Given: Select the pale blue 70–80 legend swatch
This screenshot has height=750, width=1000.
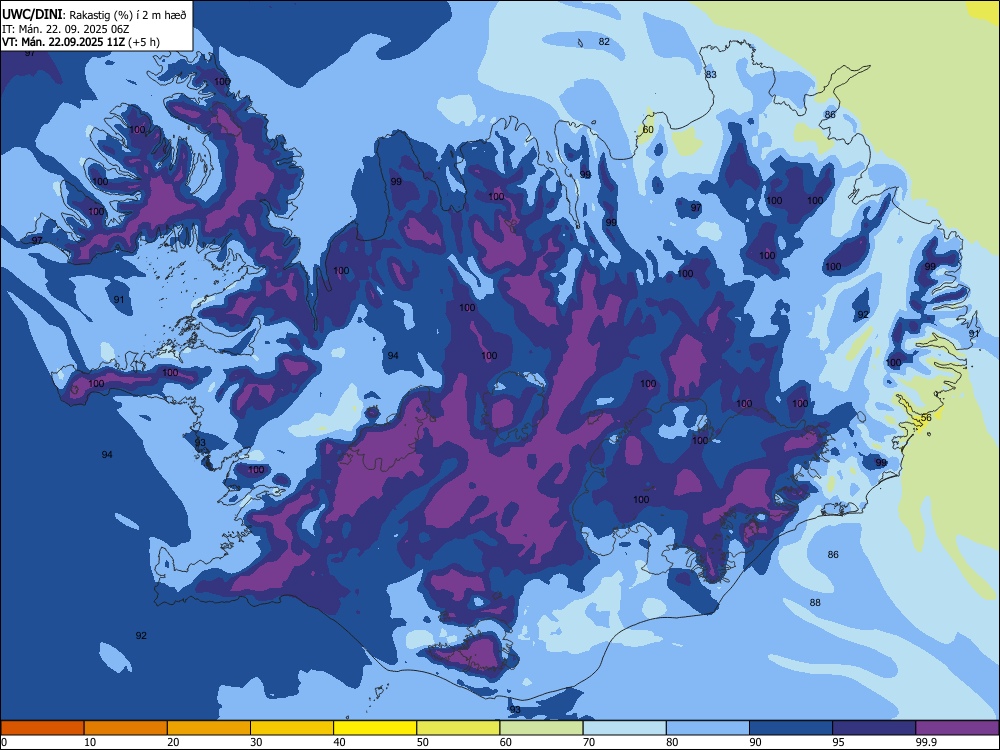Looking at the screenshot, I should (625, 728).
